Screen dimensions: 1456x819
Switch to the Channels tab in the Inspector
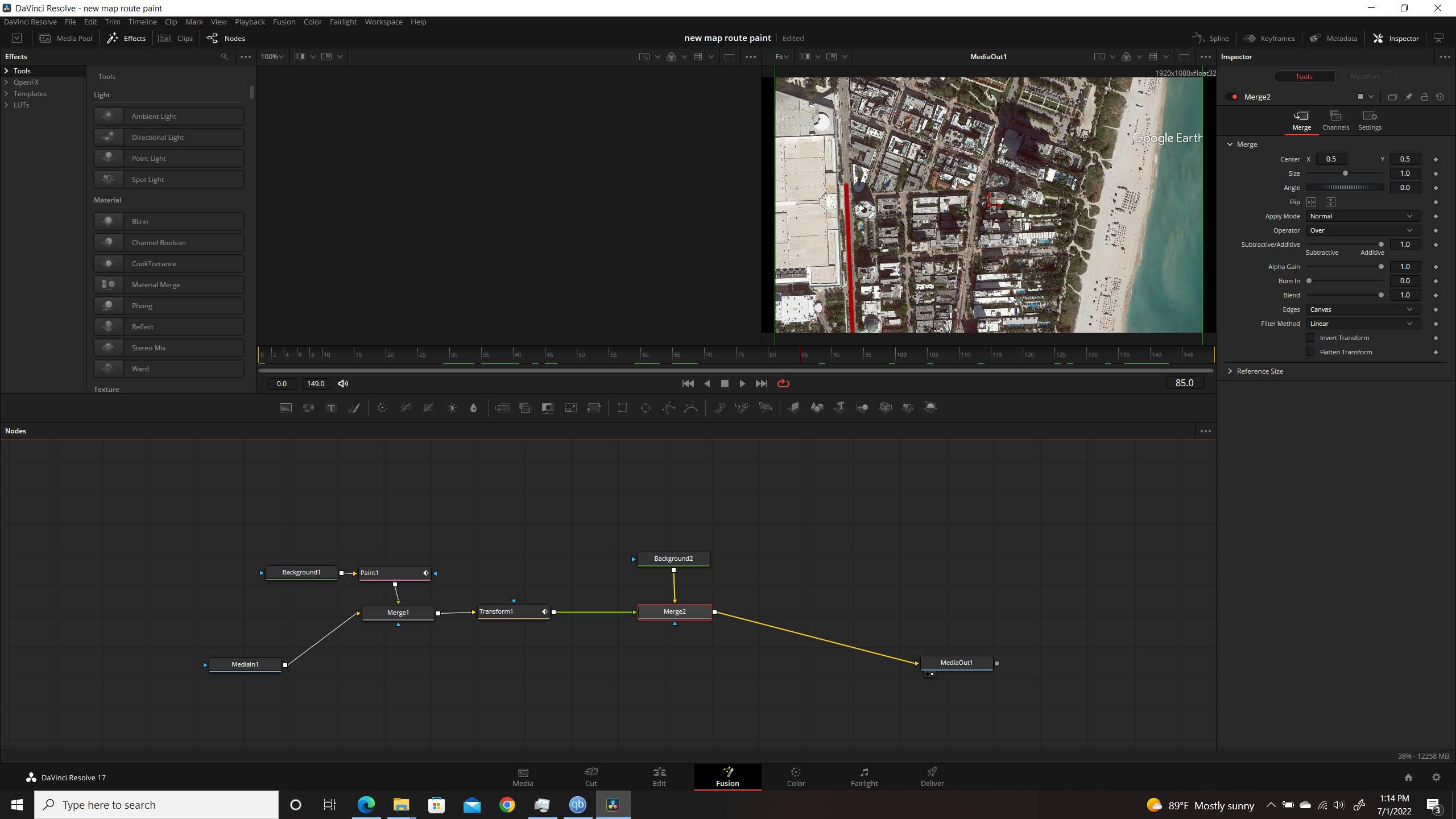point(1335,121)
